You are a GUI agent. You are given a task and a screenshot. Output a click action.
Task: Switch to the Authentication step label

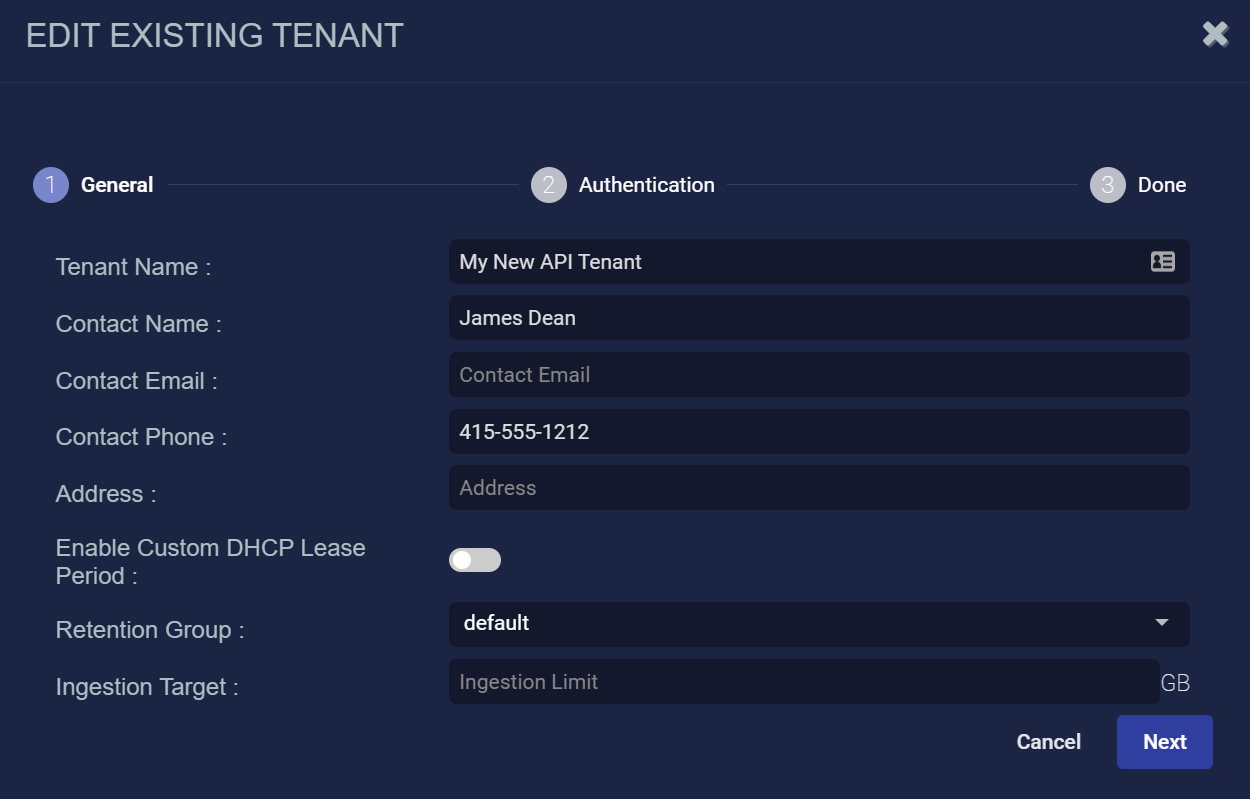point(646,185)
